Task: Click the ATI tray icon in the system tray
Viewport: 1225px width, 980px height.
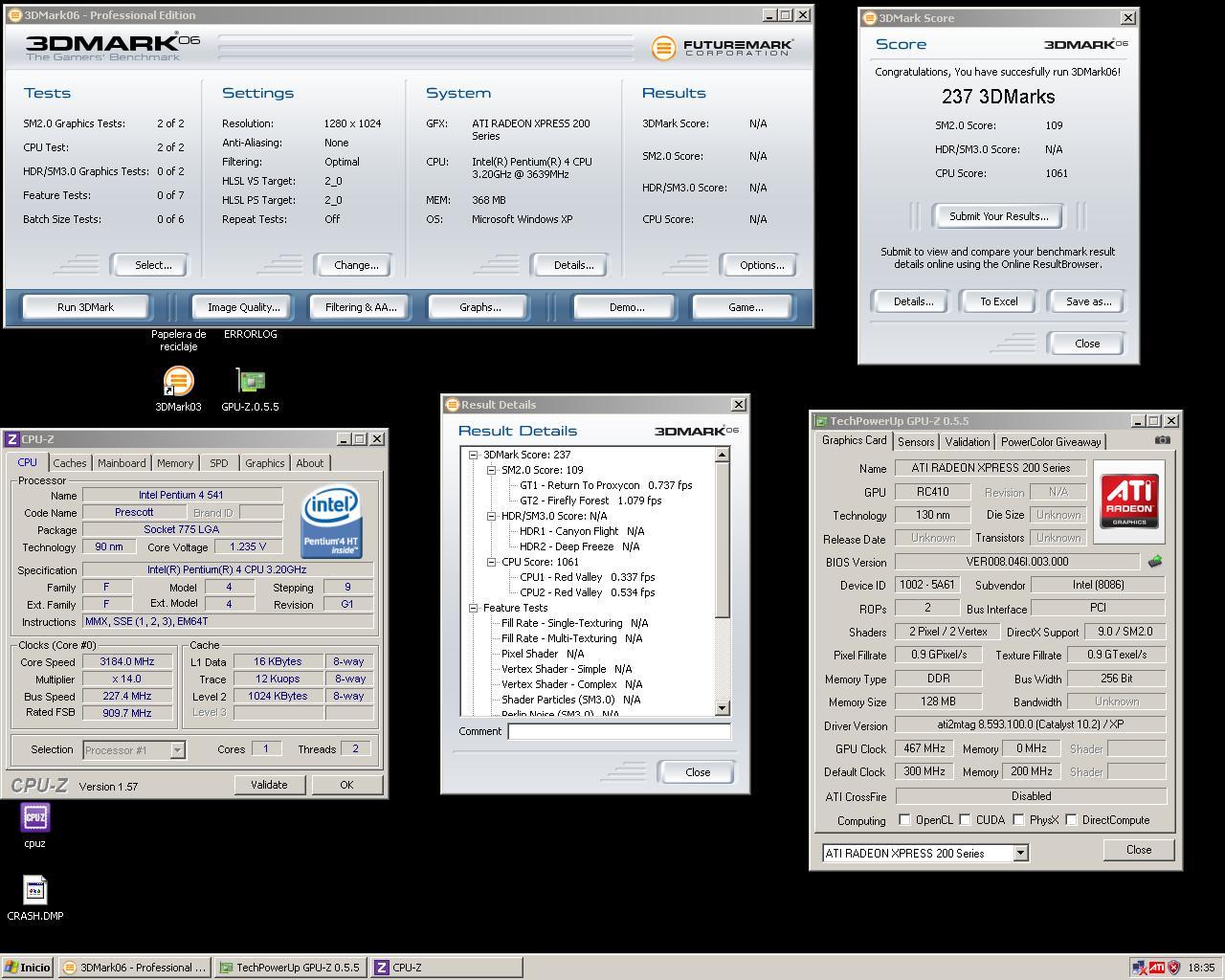Action: click(x=1156, y=968)
